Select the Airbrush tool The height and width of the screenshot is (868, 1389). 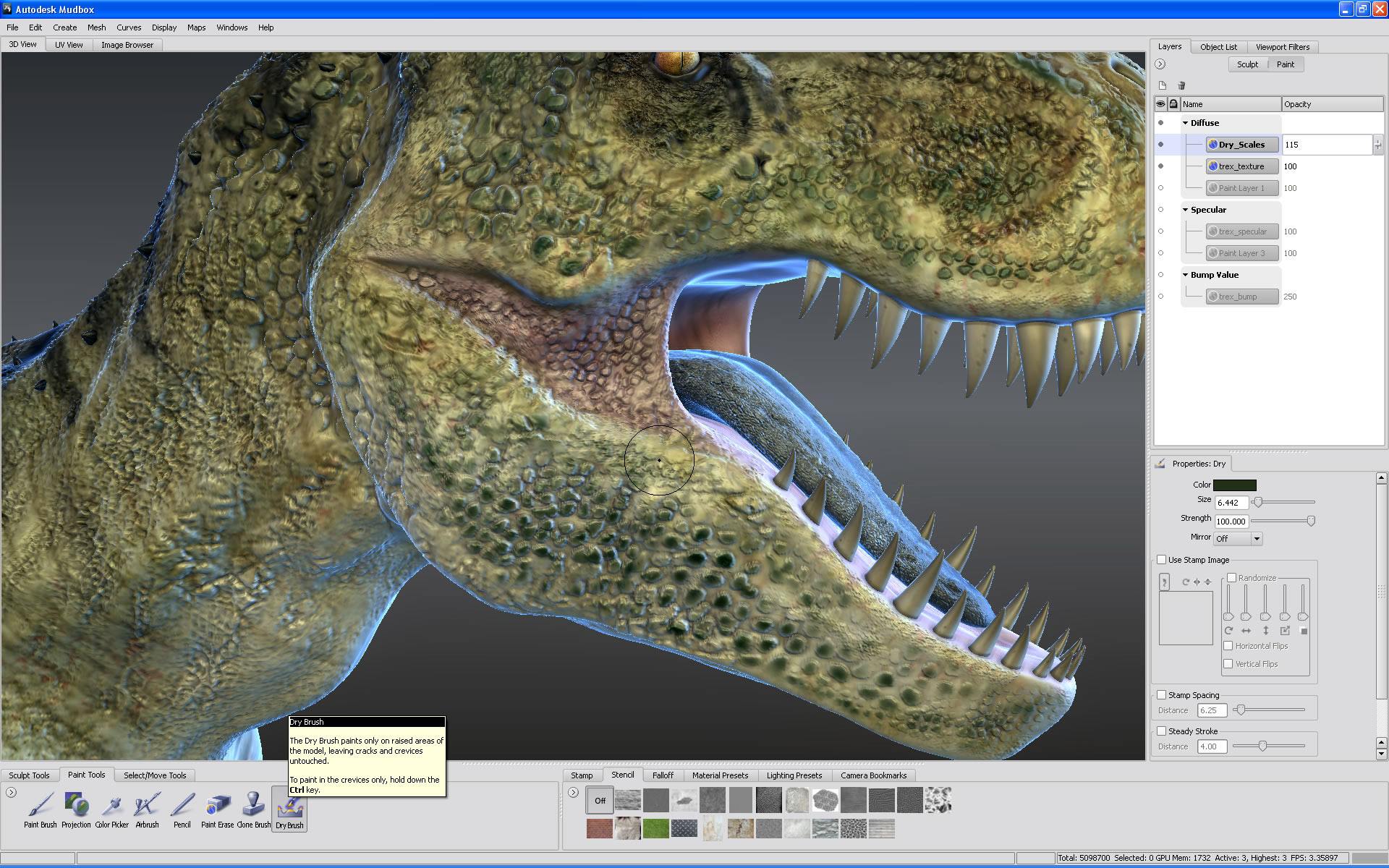(x=147, y=807)
